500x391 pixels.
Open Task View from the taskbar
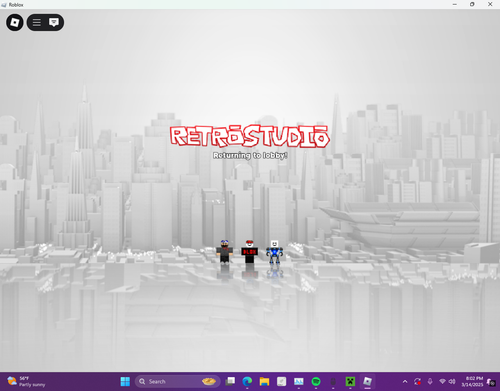tap(230, 381)
